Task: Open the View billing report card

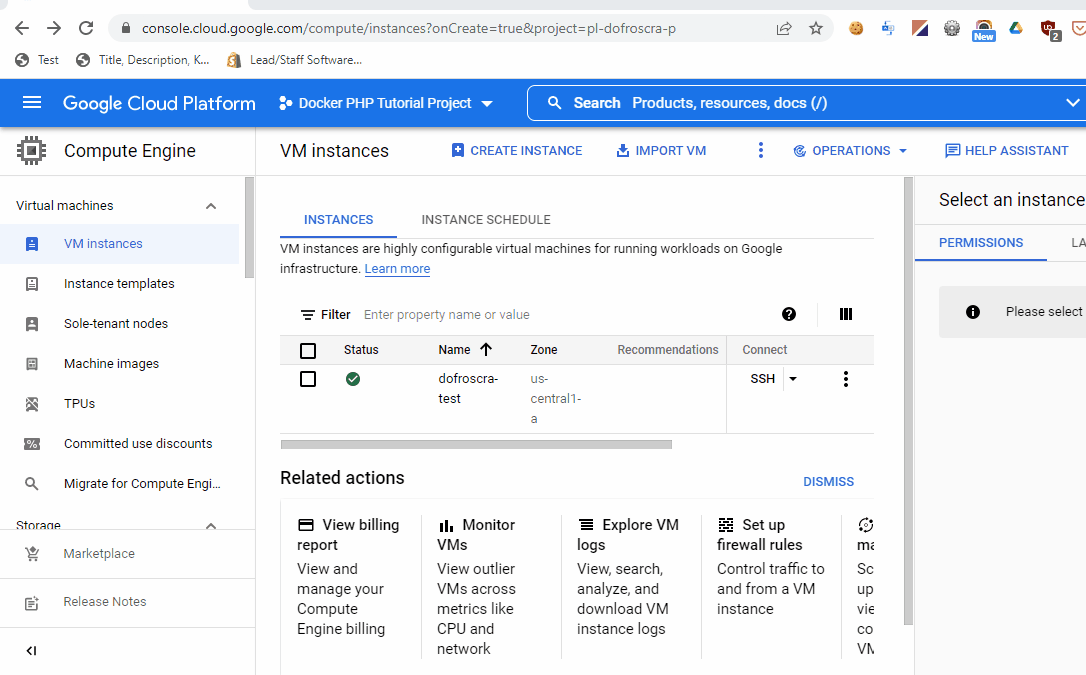Action: [x=348, y=577]
